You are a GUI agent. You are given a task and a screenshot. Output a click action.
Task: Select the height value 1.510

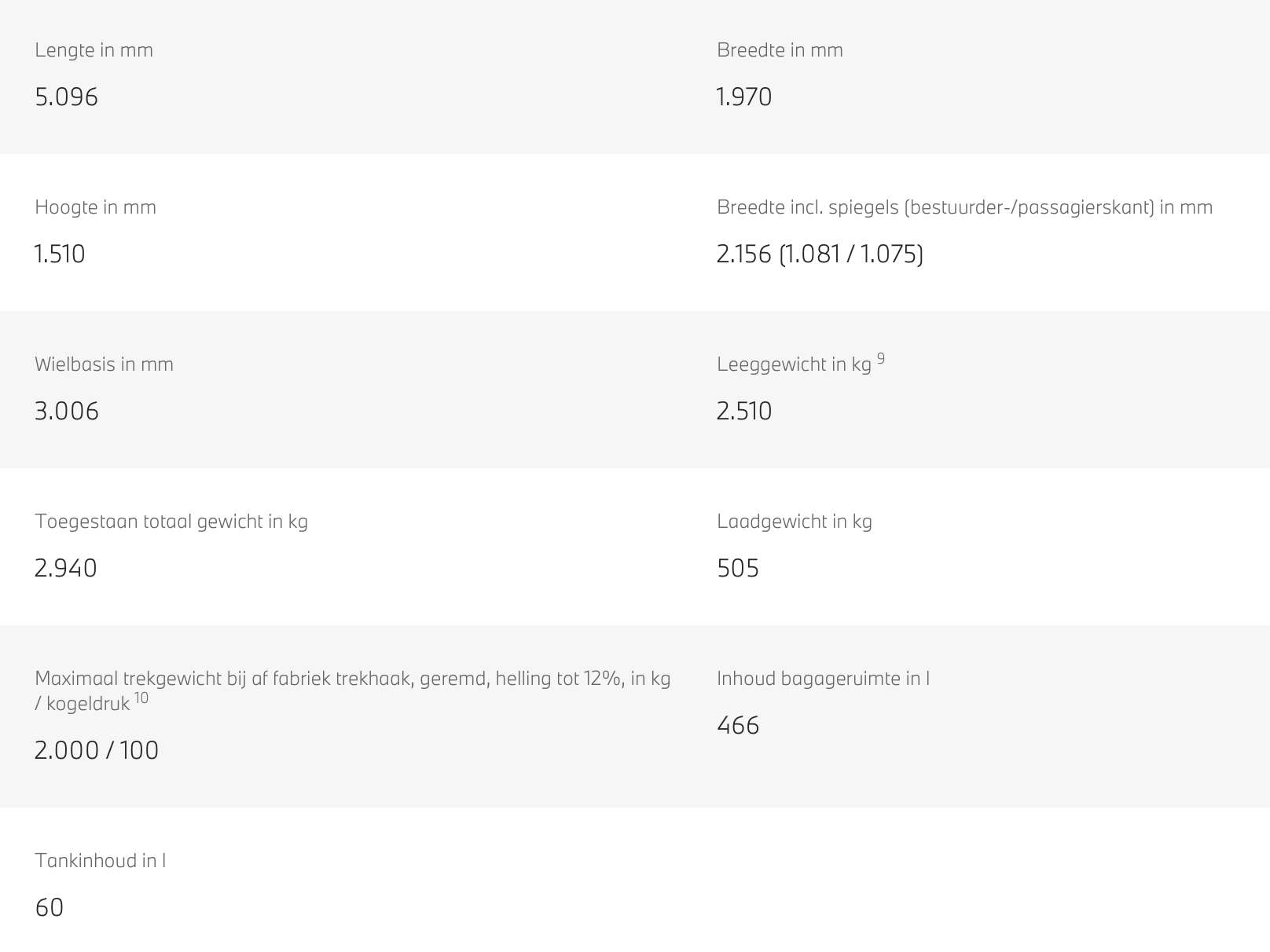pos(60,254)
